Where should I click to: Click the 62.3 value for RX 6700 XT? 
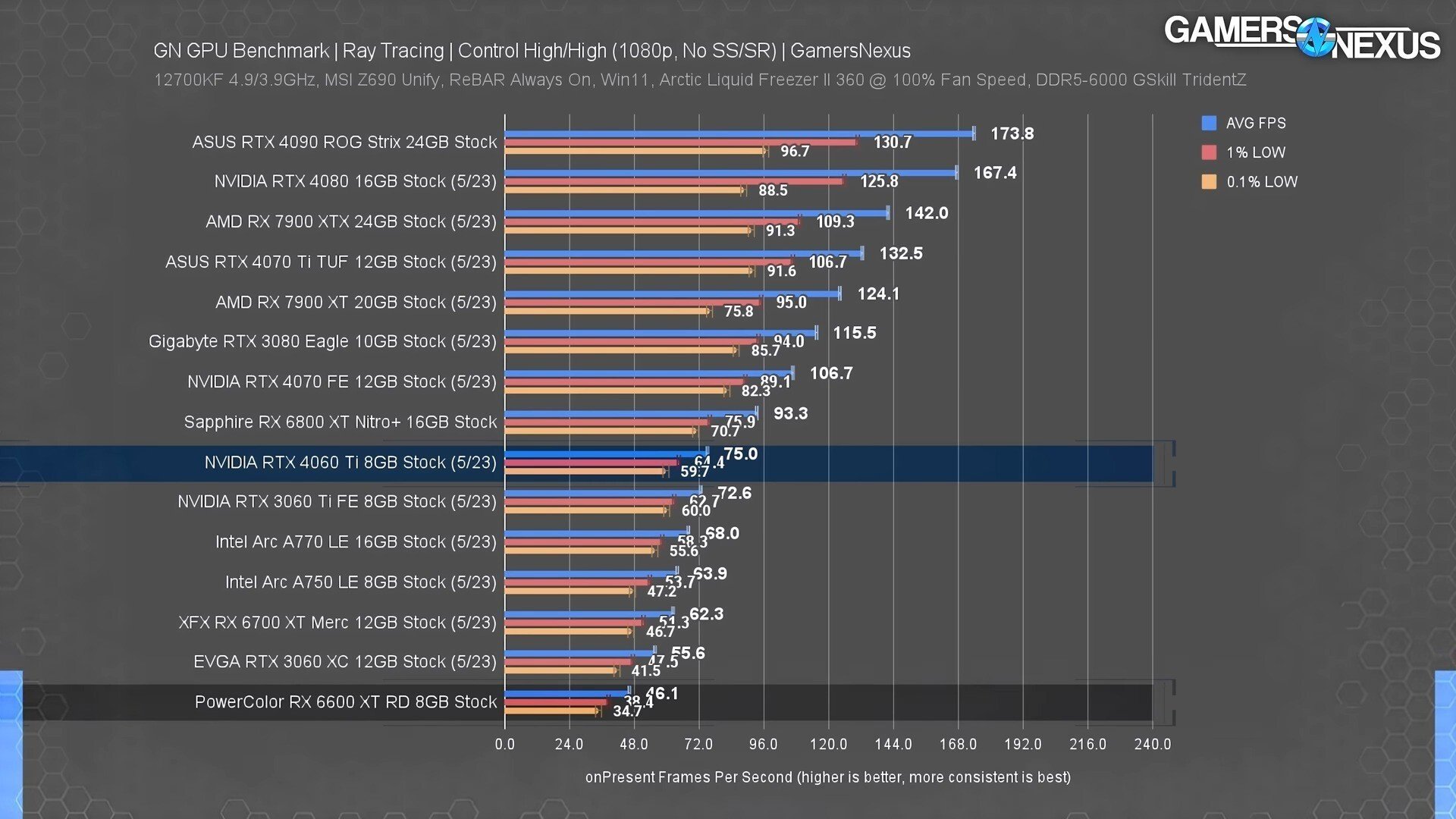(706, 613)
